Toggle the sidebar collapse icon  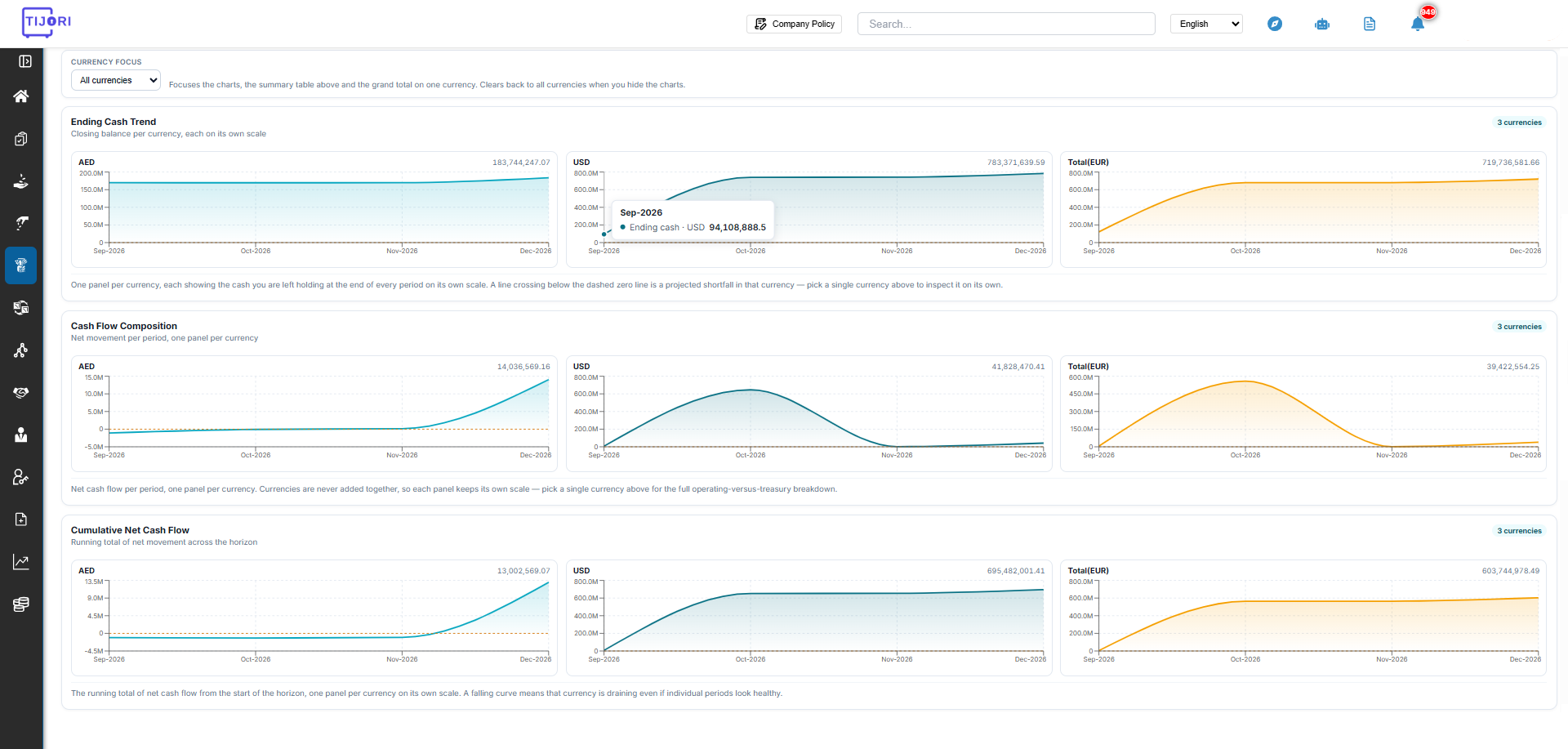click(x=24, y=61)
